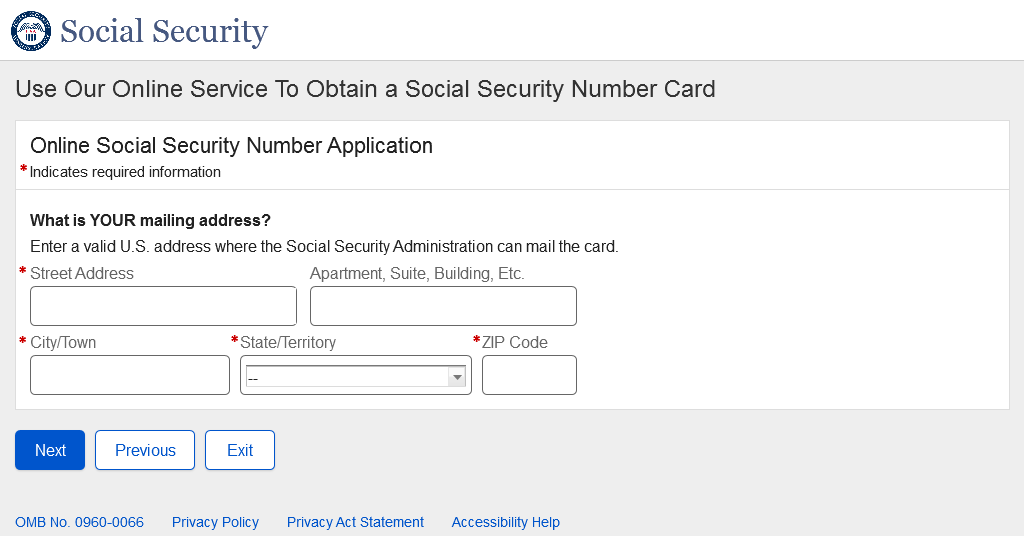The width and height of the screenshot is (1024, 536).
Task: Click the State/Territory label text
Action: click(x=288, y=342)
